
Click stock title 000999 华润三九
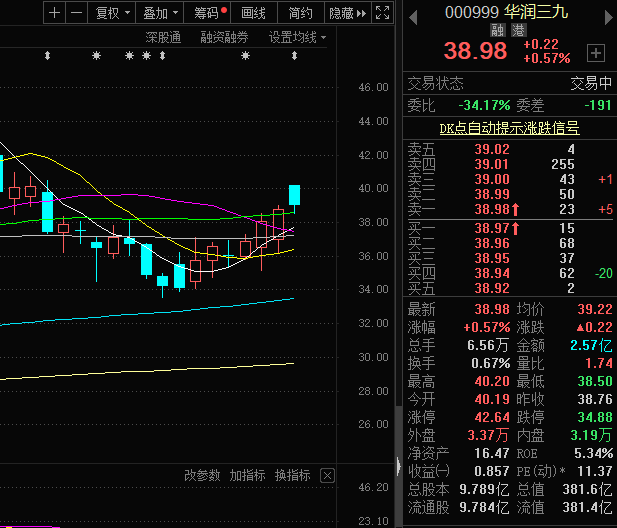point(506,12)
